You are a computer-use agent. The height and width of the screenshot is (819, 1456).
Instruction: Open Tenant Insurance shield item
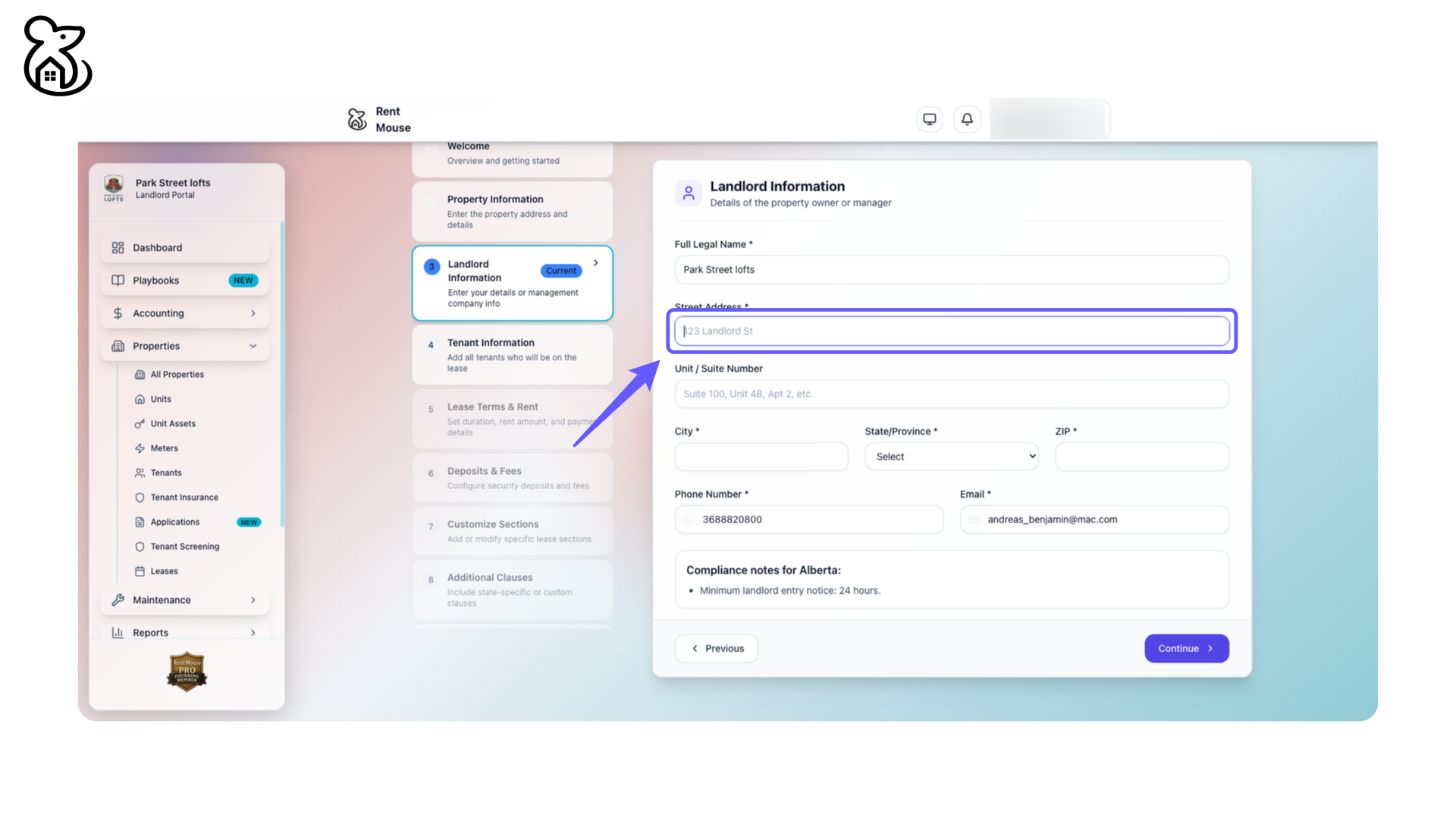(x=184, y=497)
